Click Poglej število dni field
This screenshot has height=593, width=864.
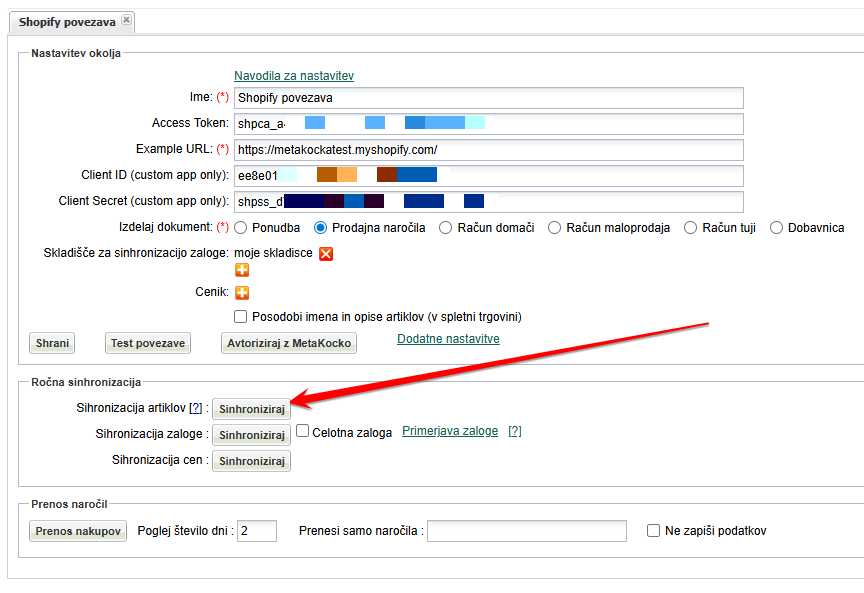coord(257,531)
